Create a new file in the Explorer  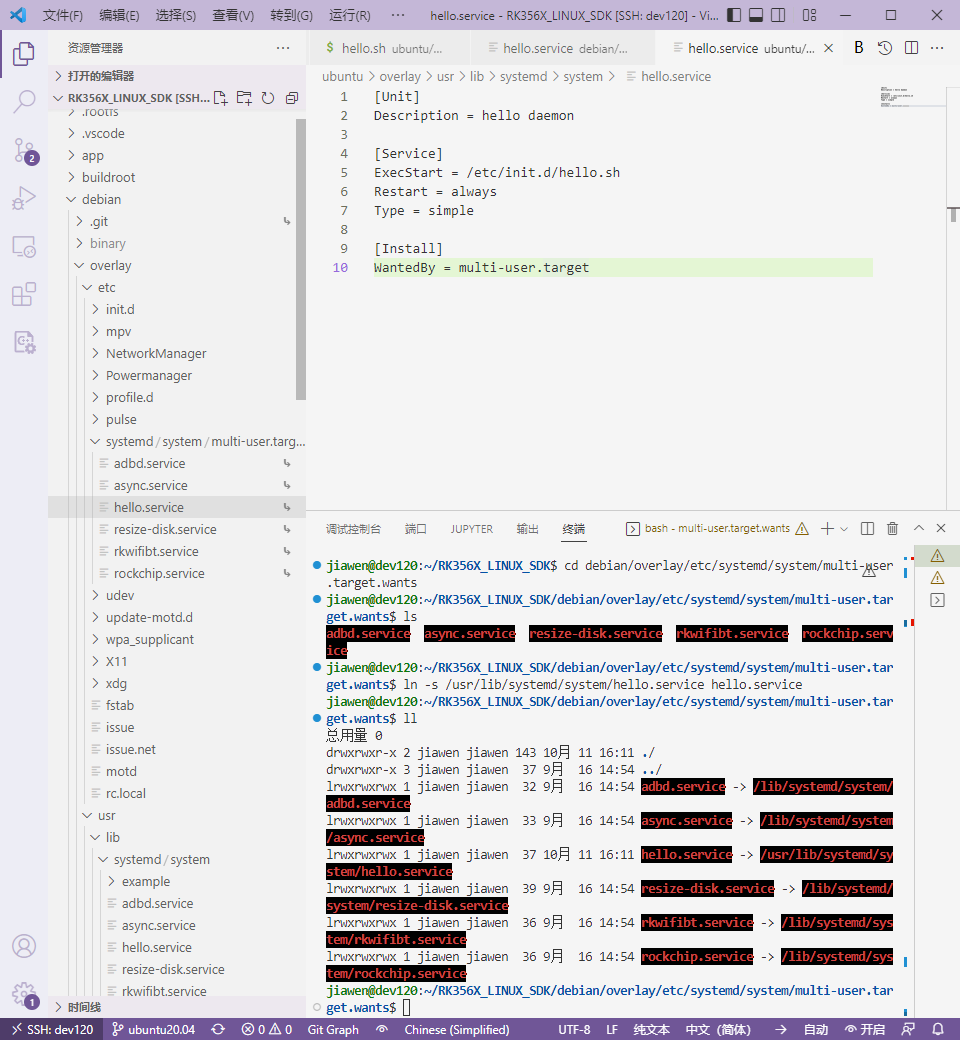click(x=220, y=97)
